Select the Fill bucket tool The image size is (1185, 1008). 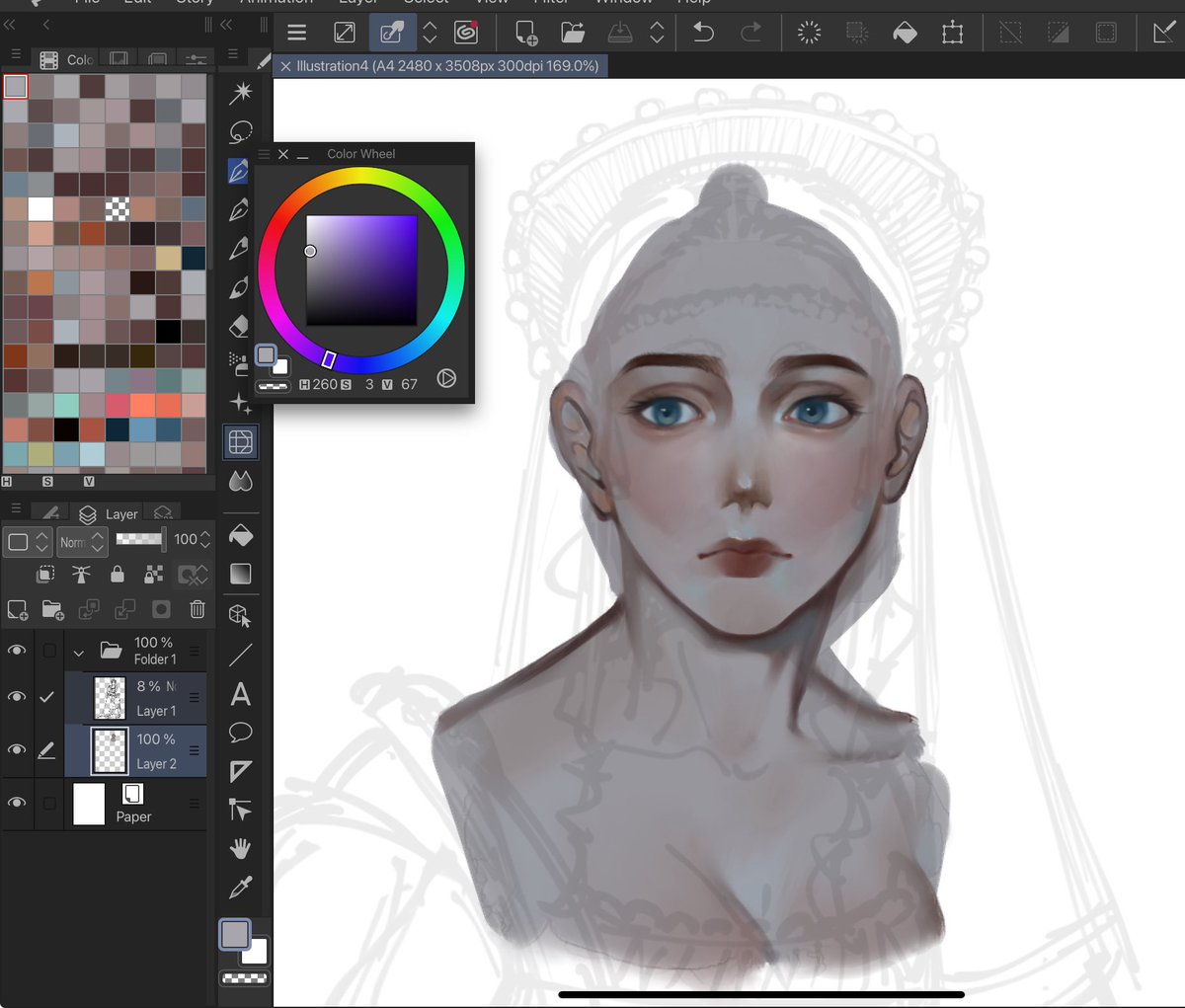coord(240,535)
